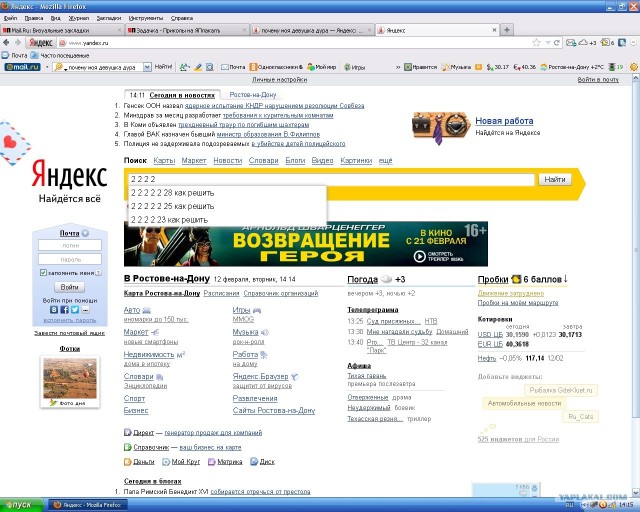
Task: Sign in with the Twitter icon
Action: coord(75,309)
